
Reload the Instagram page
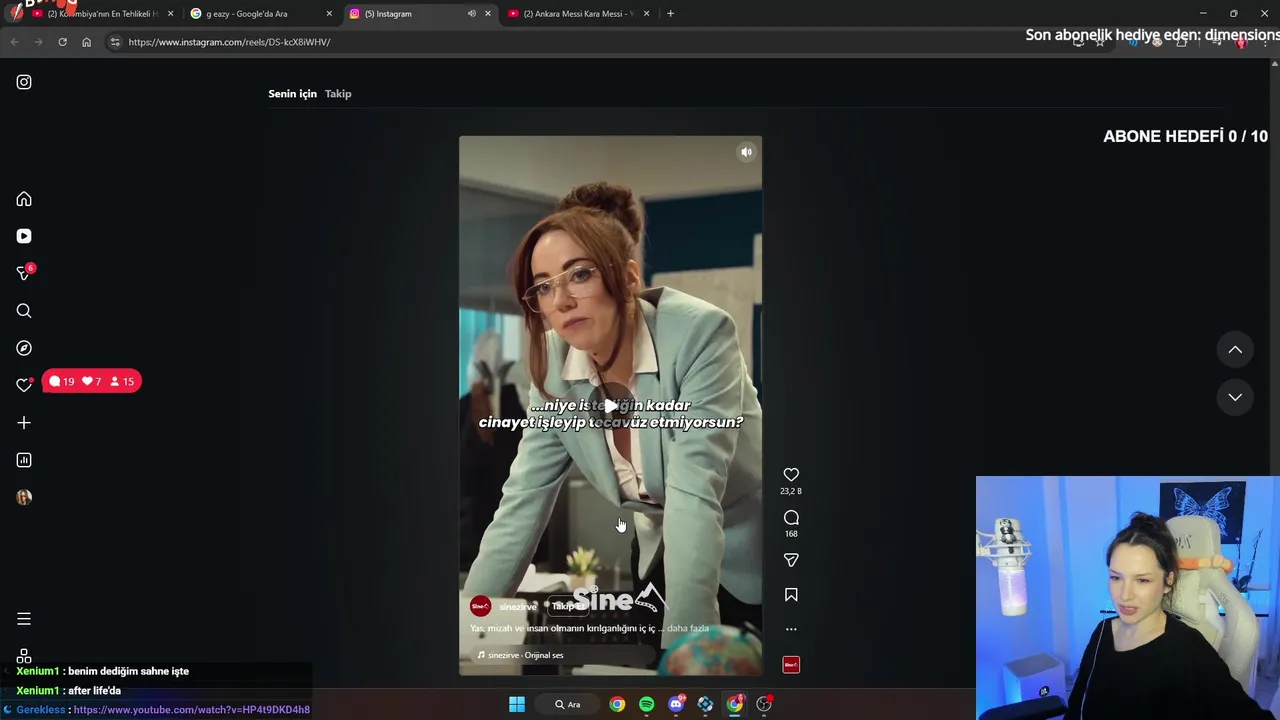click(x=62, y=42)
